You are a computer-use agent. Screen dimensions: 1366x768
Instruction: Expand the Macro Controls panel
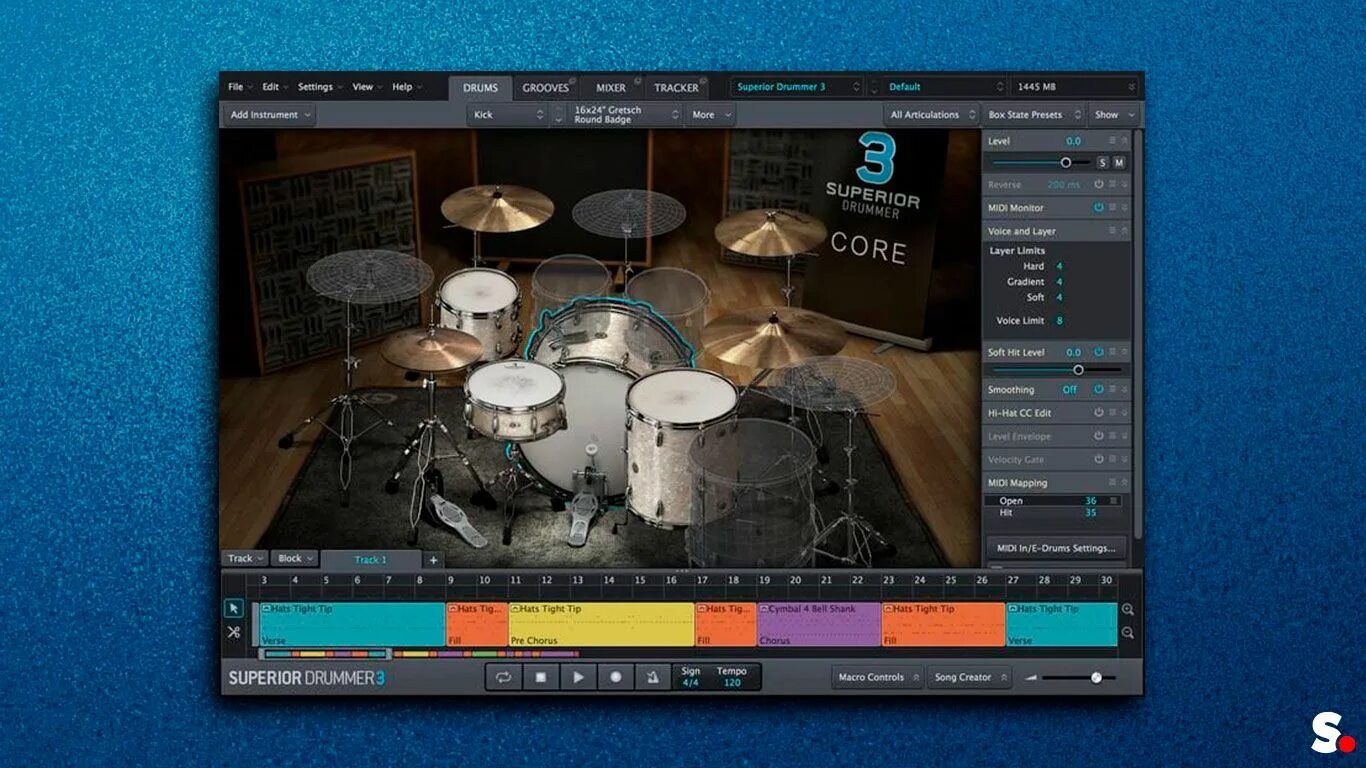pos(878,677)
